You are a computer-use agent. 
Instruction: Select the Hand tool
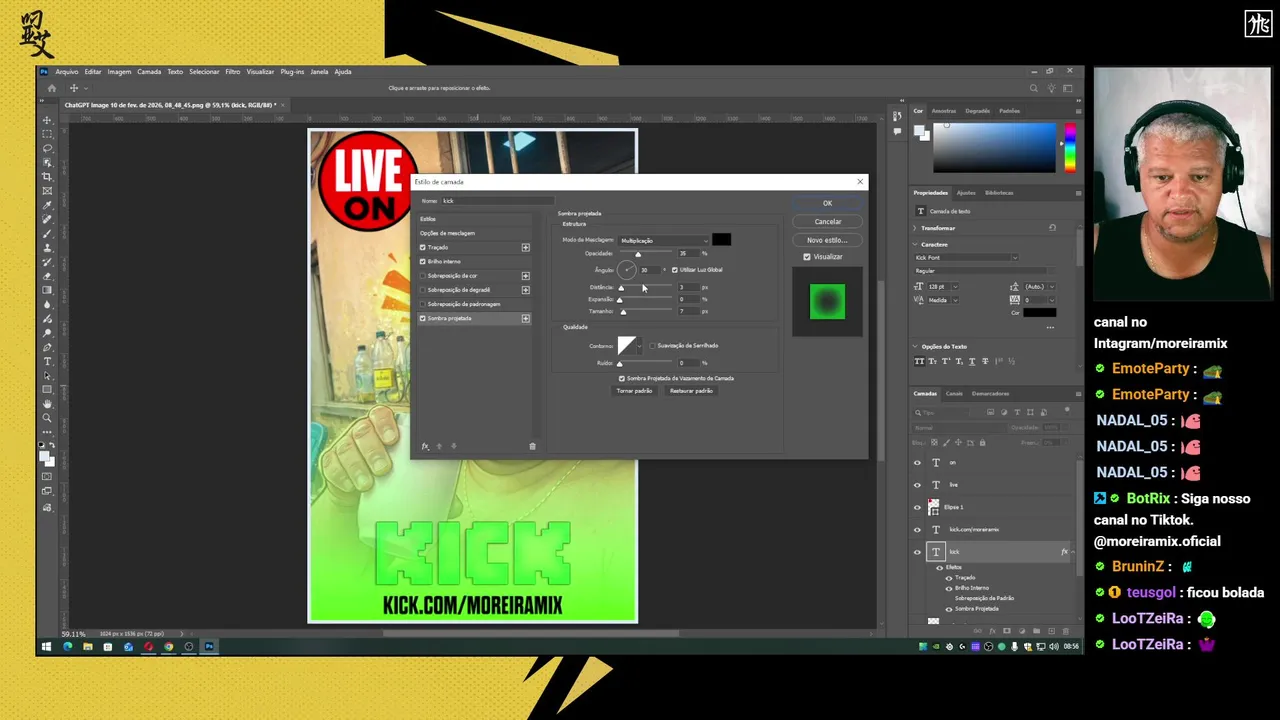point(47,404)
